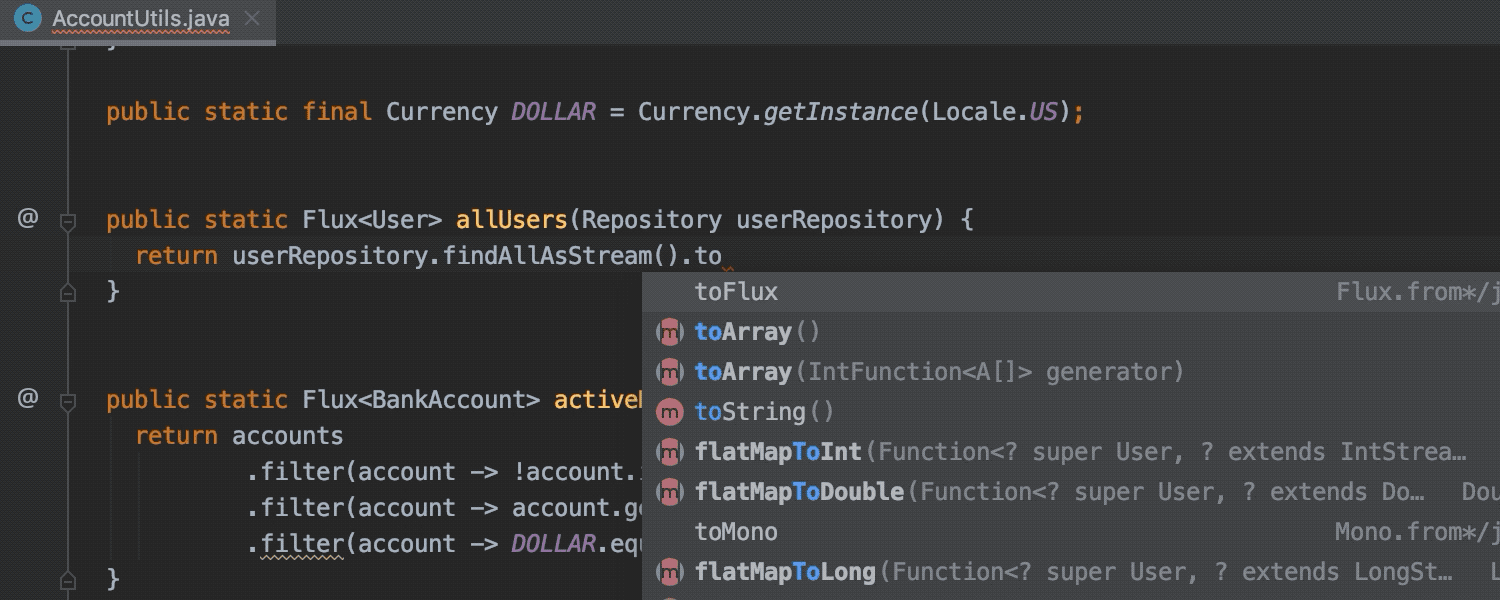Screen dimensions: 1500x600
Task: Place the caret after the typed '.to' text
Action: point(722,256)
